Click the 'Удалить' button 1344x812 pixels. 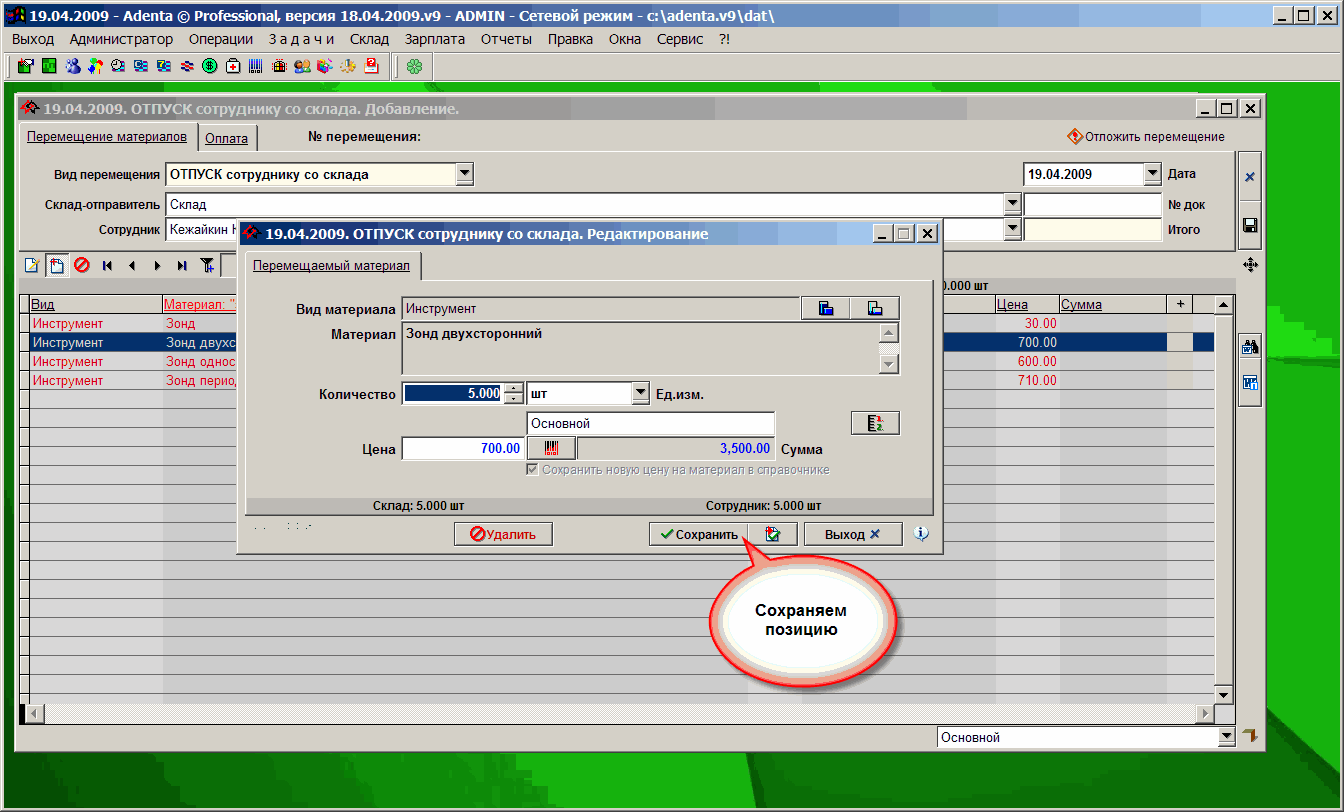(x=503, y=534)
